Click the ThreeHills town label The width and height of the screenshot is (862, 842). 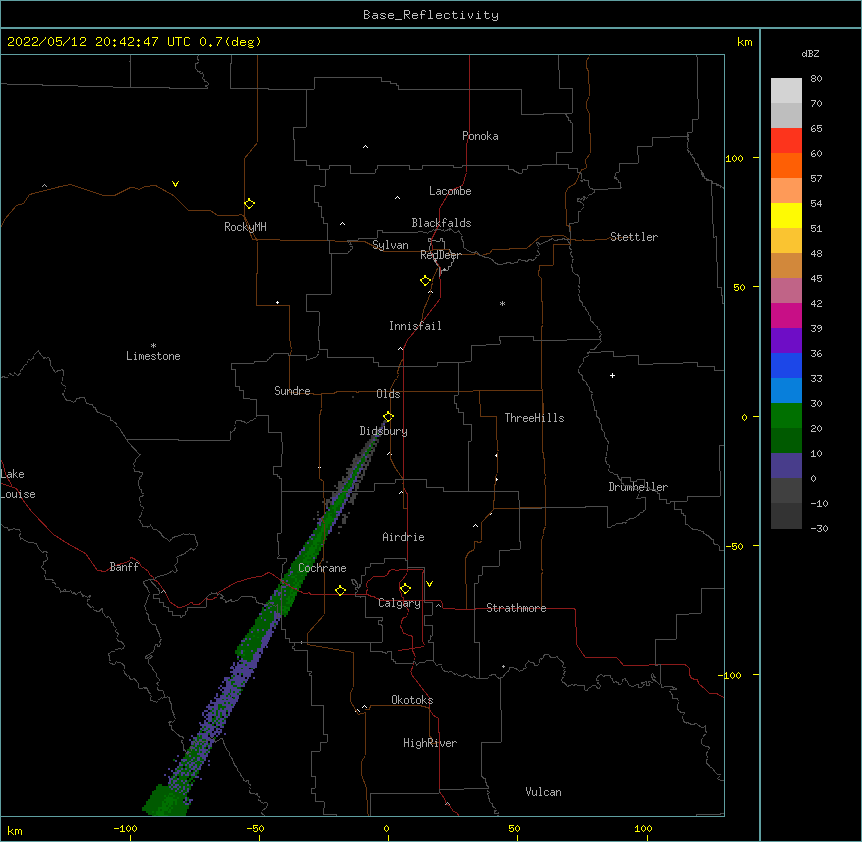534,418
